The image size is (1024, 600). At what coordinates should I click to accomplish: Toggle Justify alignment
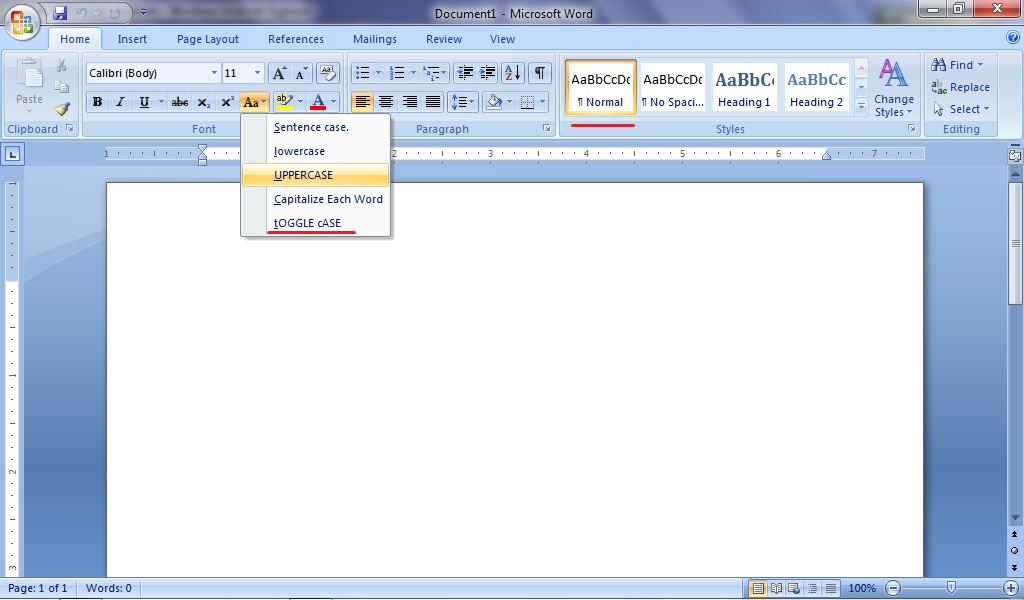click(433, 102)
